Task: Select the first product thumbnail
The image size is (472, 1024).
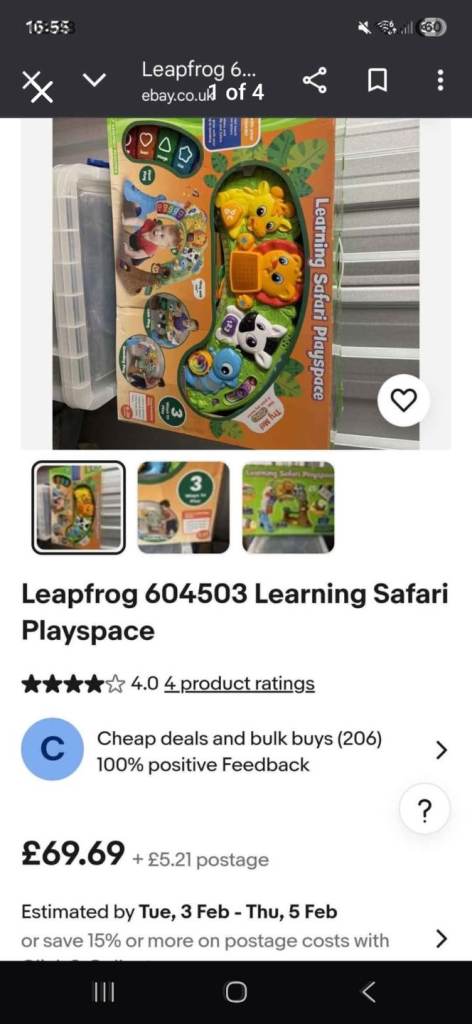Action: tap(78, 507)
